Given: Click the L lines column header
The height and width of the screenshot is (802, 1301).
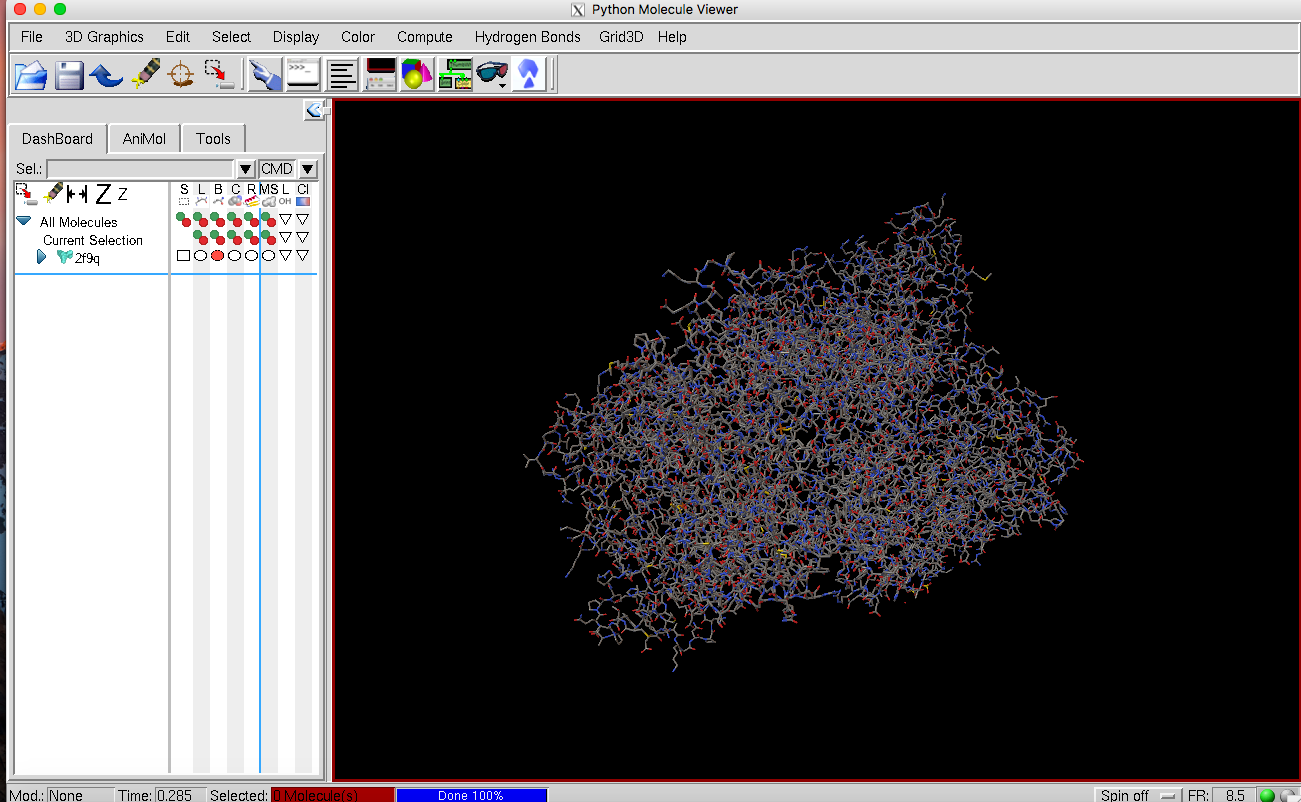Looking at the screenshot, I should tap(201, 194).
